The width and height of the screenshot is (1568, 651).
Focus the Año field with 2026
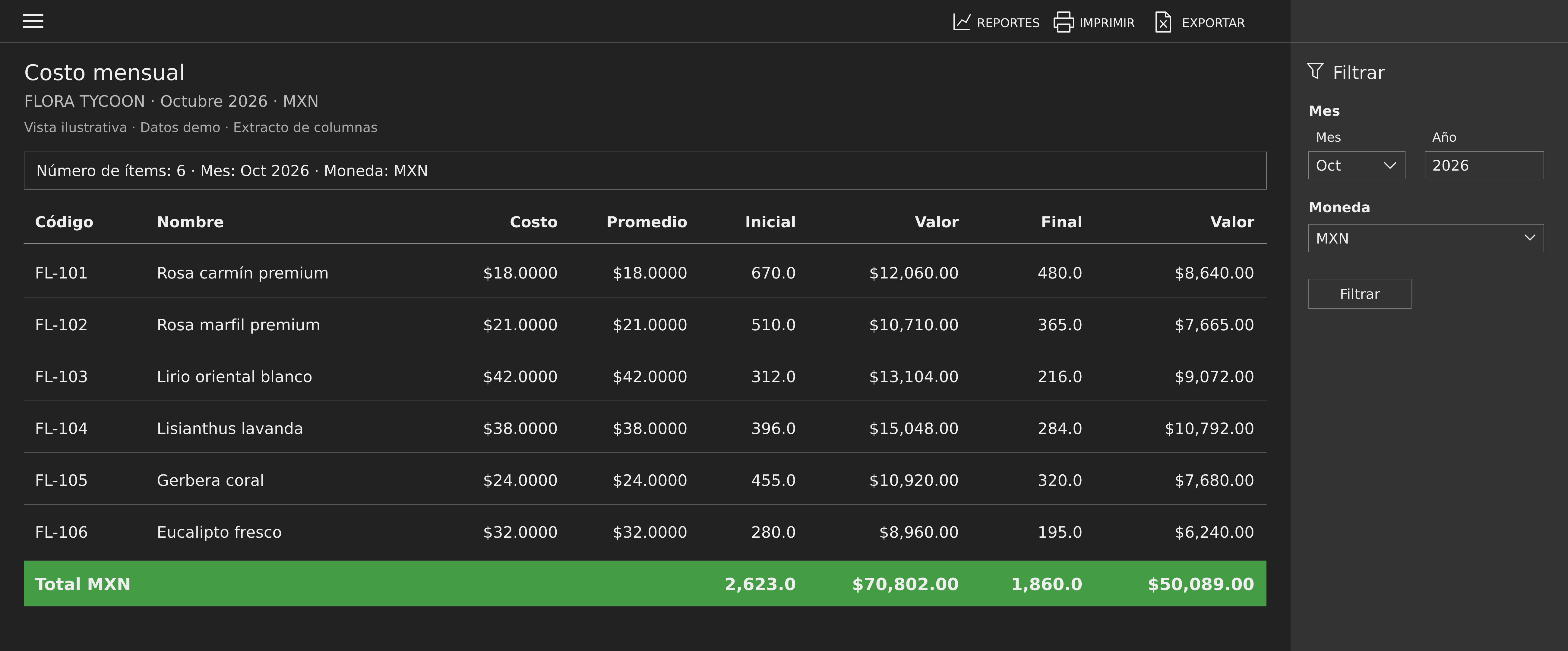click(1483, 165)
